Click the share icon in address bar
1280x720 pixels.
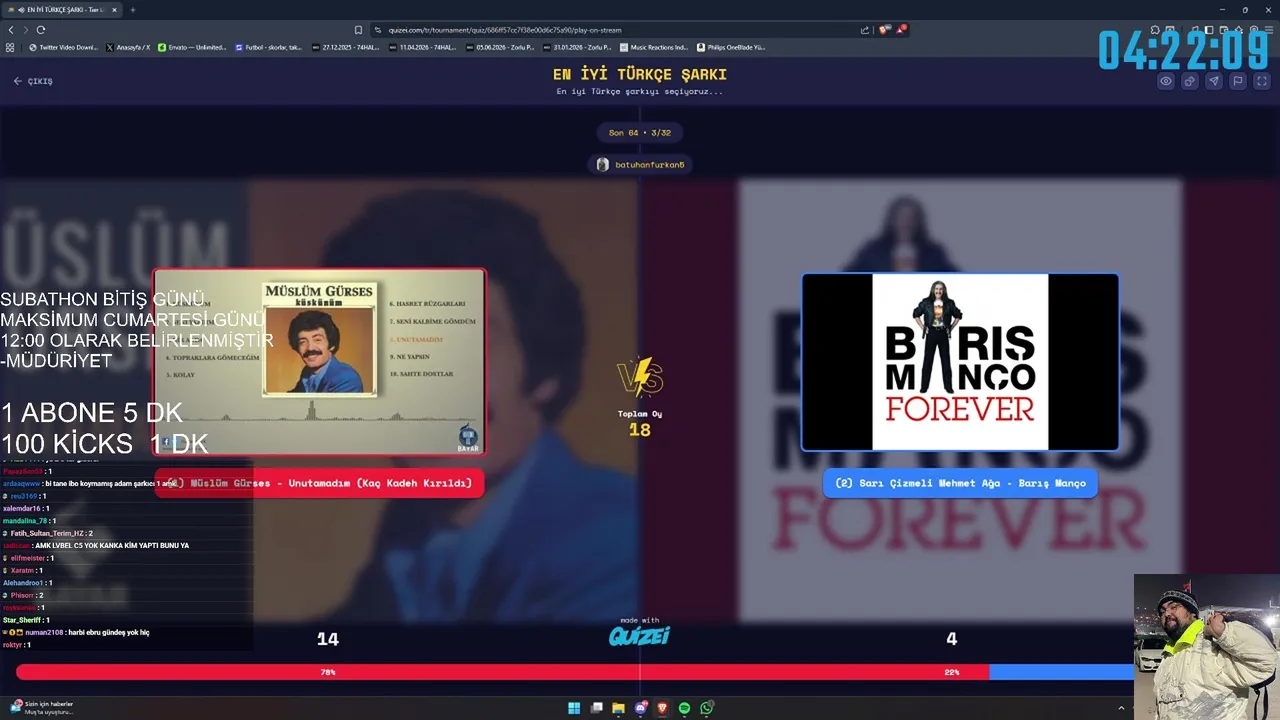pyautogui.click(x=865, y=30)
